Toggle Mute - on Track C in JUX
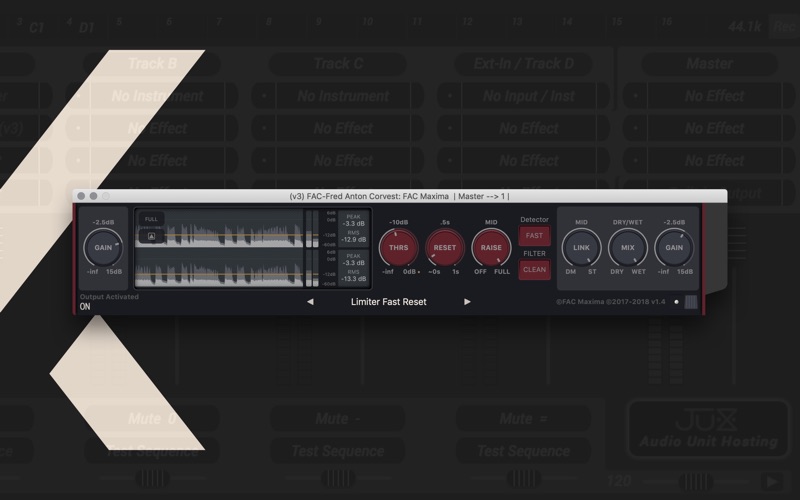Image resolution: width=800 pixels, height=500 pixels. click(338, 419)
